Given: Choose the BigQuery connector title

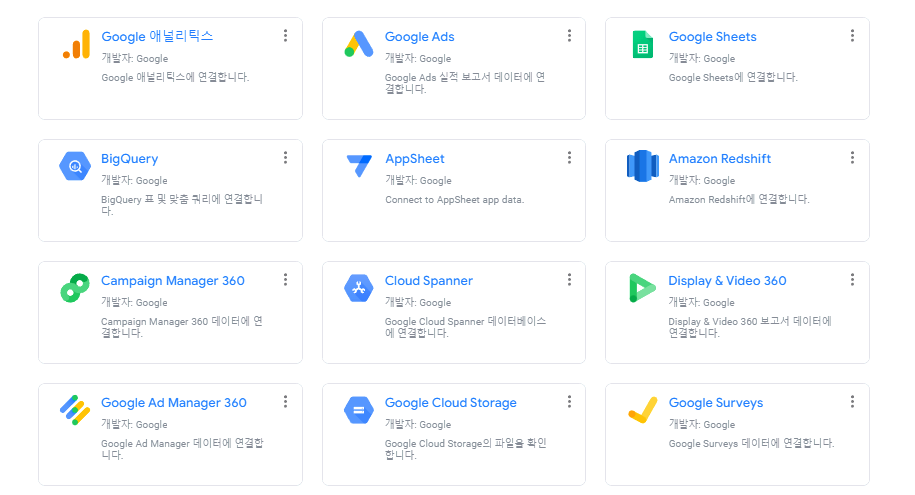Looking at the screenshot, I should click(x=130, y=159).
